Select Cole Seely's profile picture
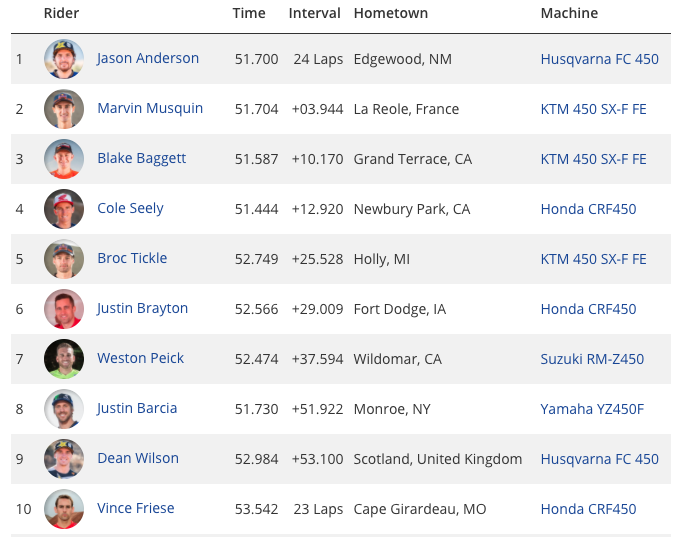 64,209
